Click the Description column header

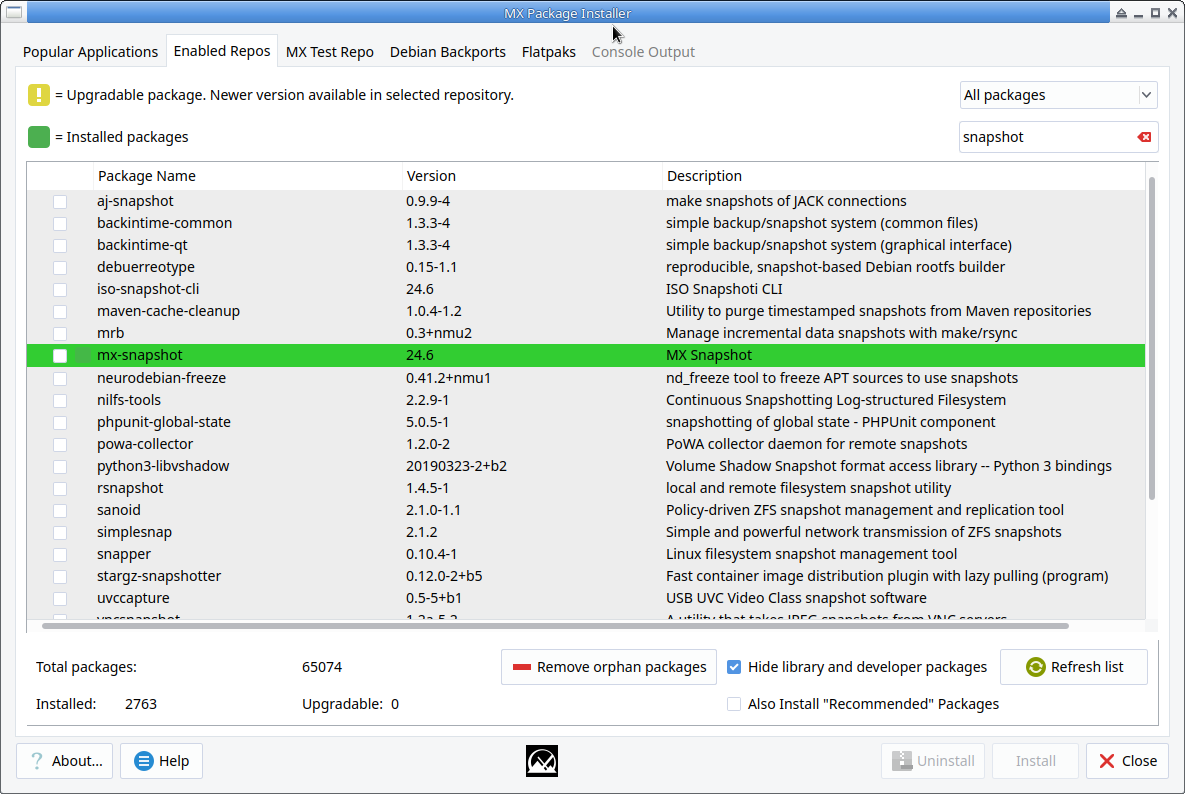(x=904, y=176)
